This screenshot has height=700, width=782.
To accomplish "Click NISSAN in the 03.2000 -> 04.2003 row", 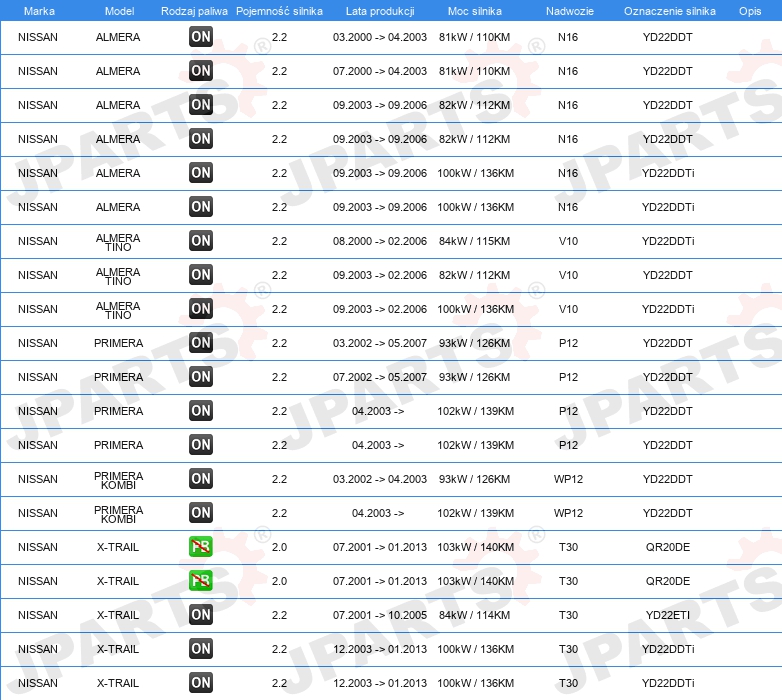I will 38,37.
